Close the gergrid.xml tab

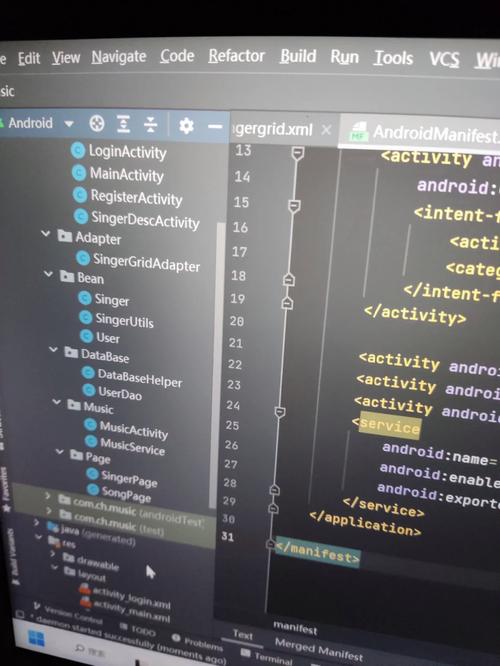point(326,130)
